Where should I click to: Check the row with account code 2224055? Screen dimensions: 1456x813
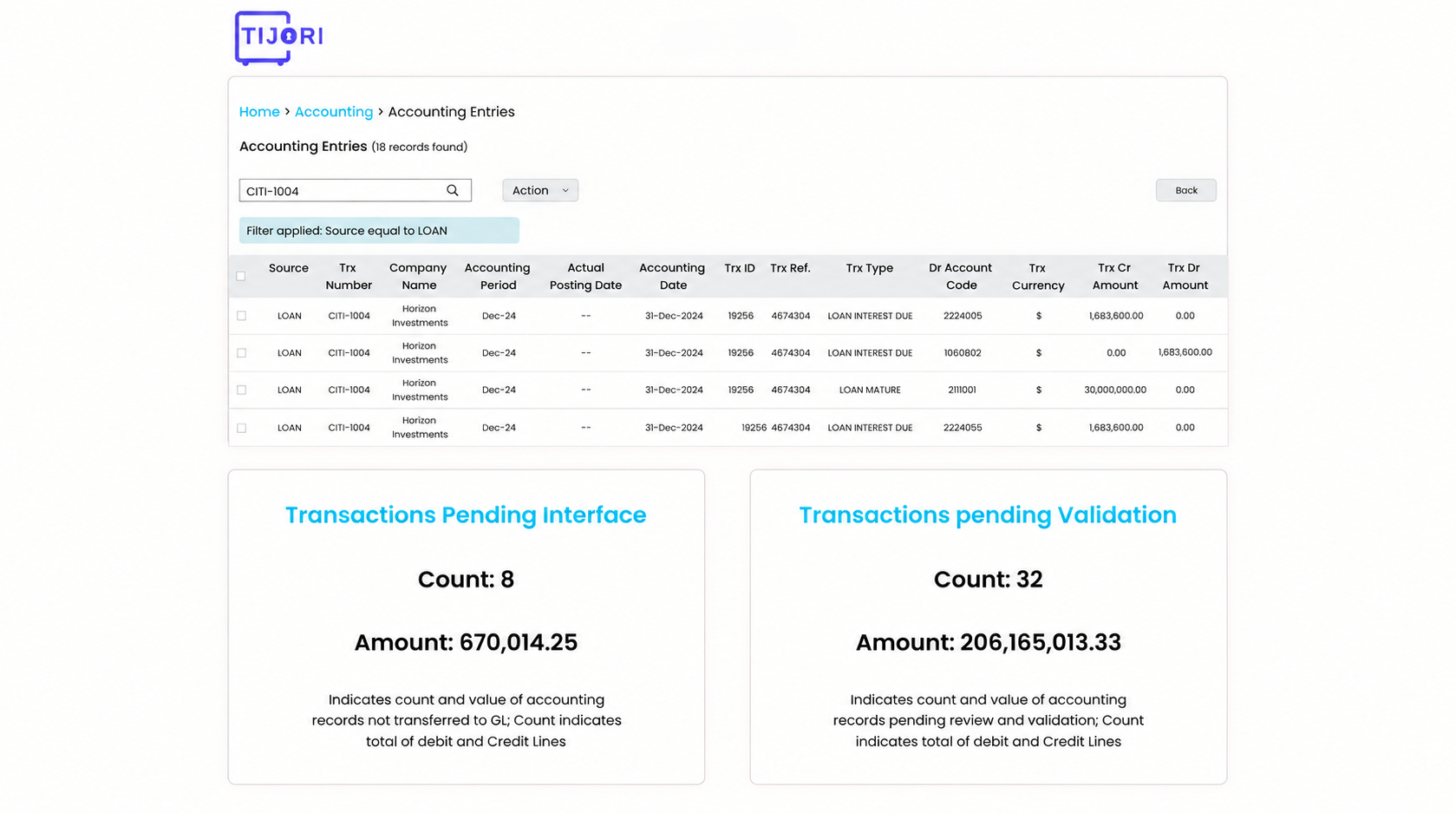point(242,428)
